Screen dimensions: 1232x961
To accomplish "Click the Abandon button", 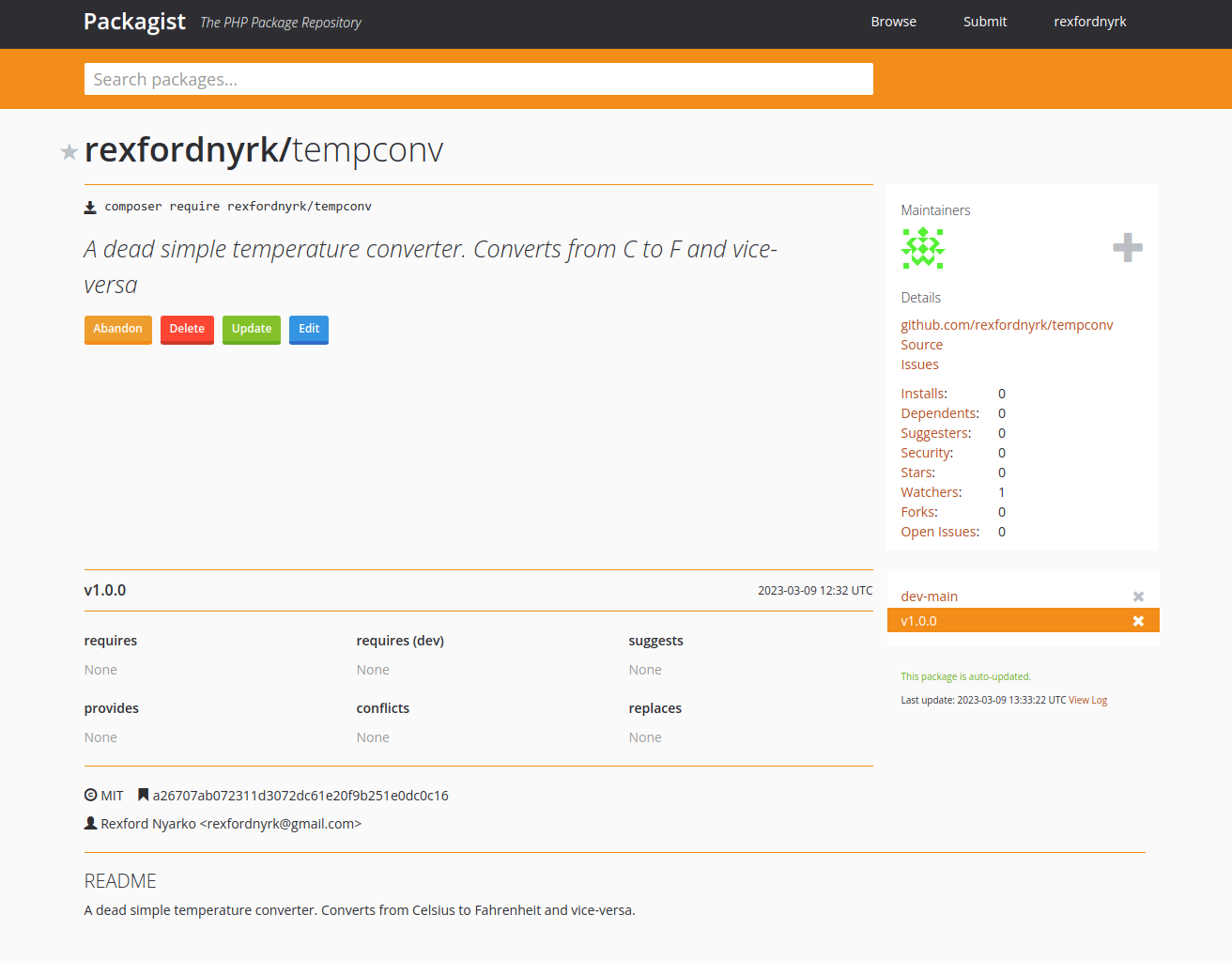I will [x=118, y=330].
